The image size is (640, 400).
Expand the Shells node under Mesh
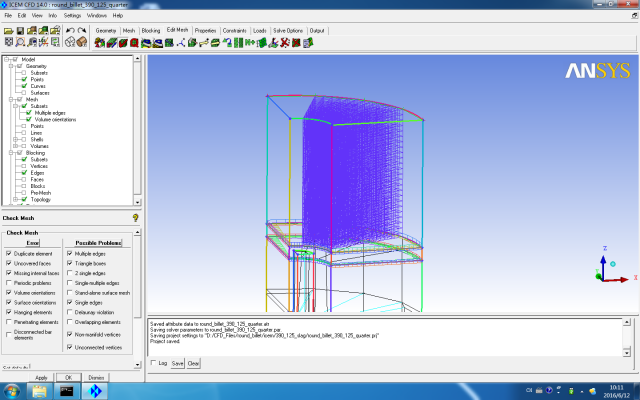tap(16, 140)
